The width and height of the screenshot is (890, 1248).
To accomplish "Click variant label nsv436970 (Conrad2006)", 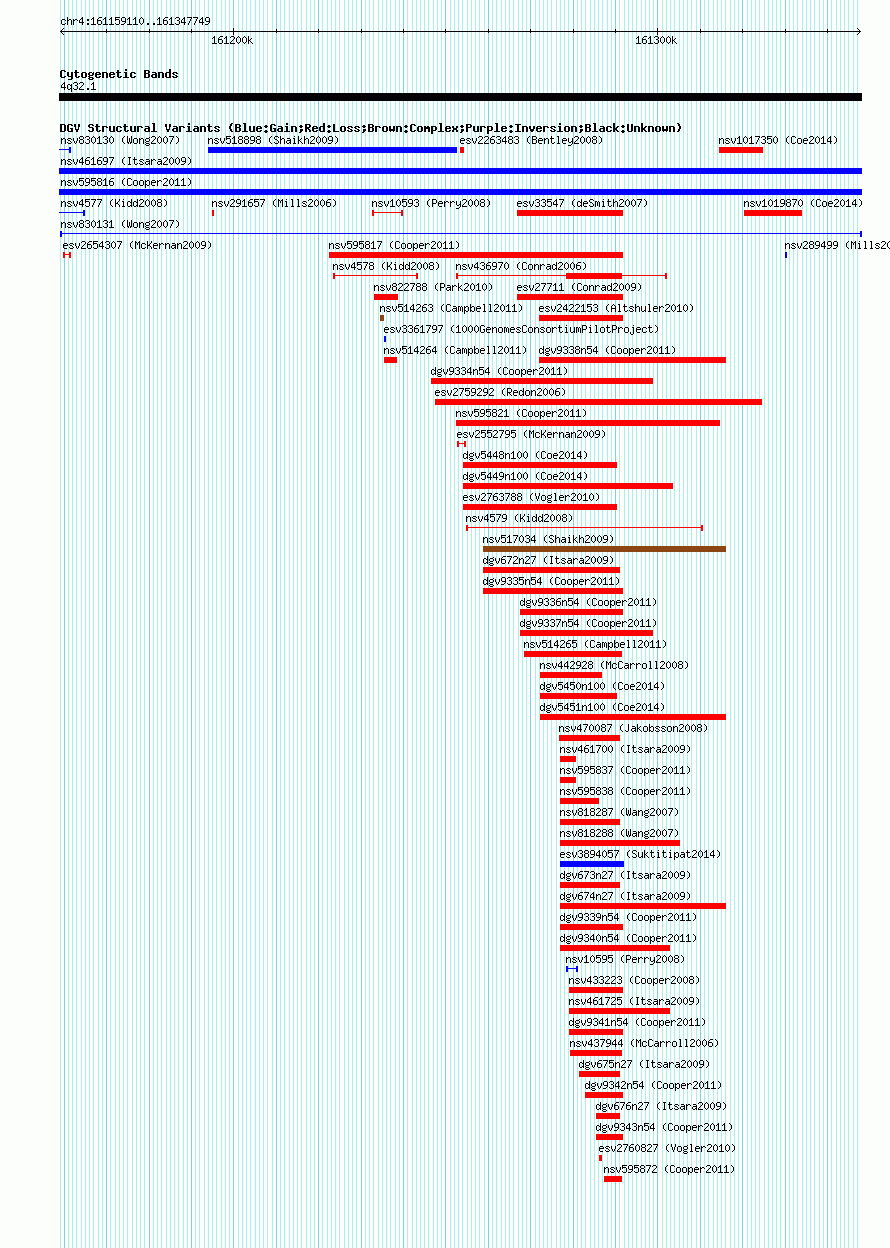I will coord(521,266).
